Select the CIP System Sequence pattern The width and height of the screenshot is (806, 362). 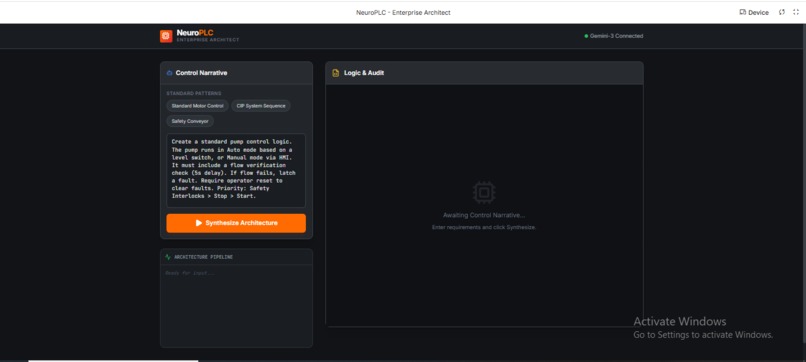(x=261, y=106)
